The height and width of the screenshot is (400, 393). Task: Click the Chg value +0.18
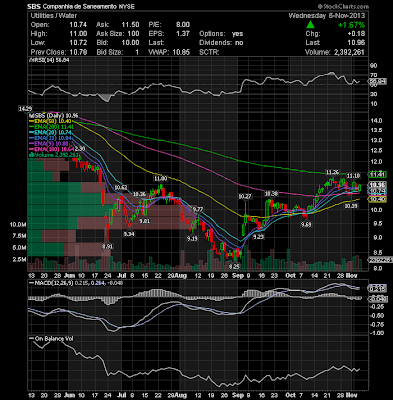(x=356, y=34)
